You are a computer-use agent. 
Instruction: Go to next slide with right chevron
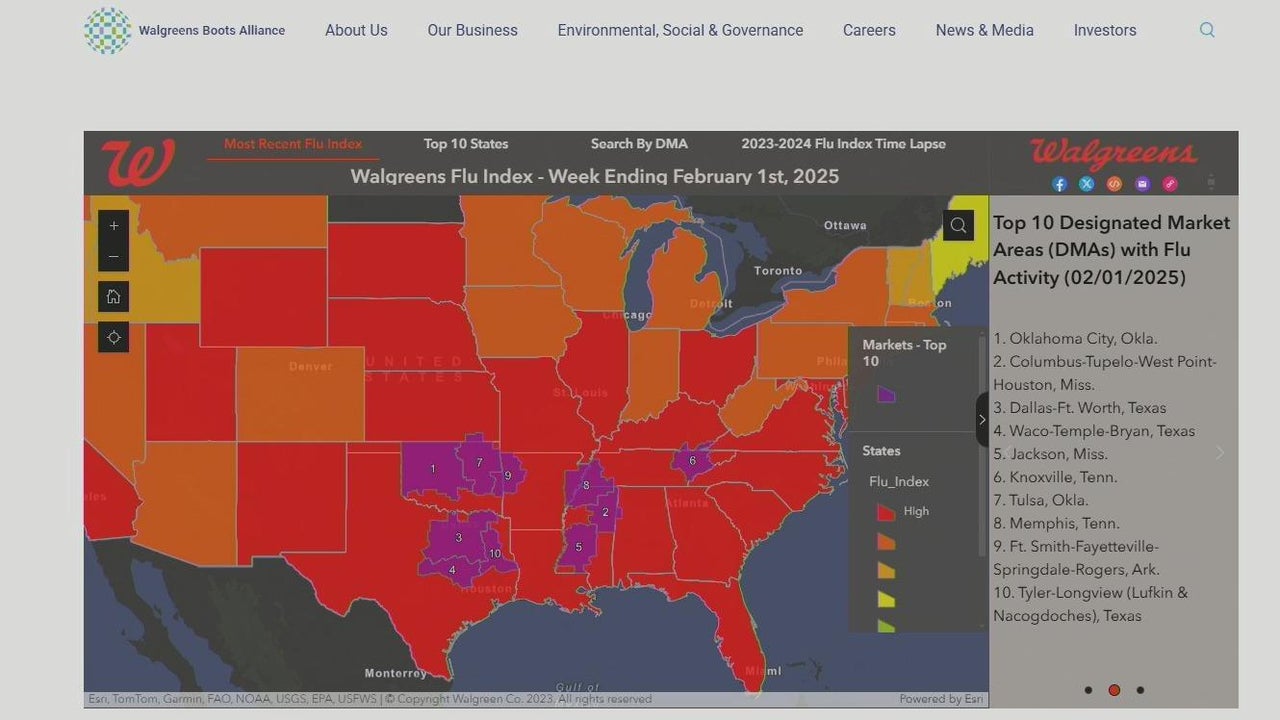(x=1220, y=453)
